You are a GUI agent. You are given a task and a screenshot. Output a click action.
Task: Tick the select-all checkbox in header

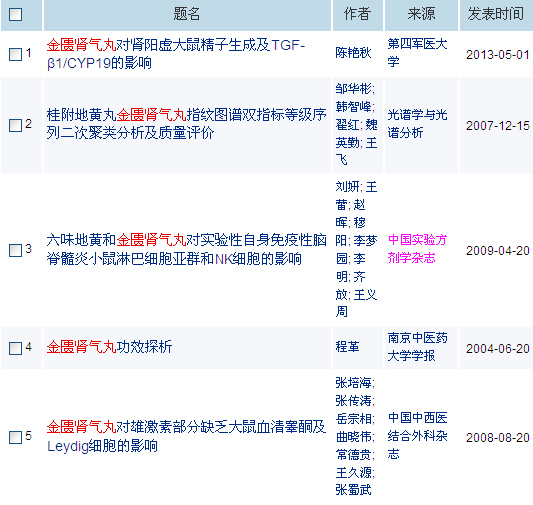(x=15, y=15)
